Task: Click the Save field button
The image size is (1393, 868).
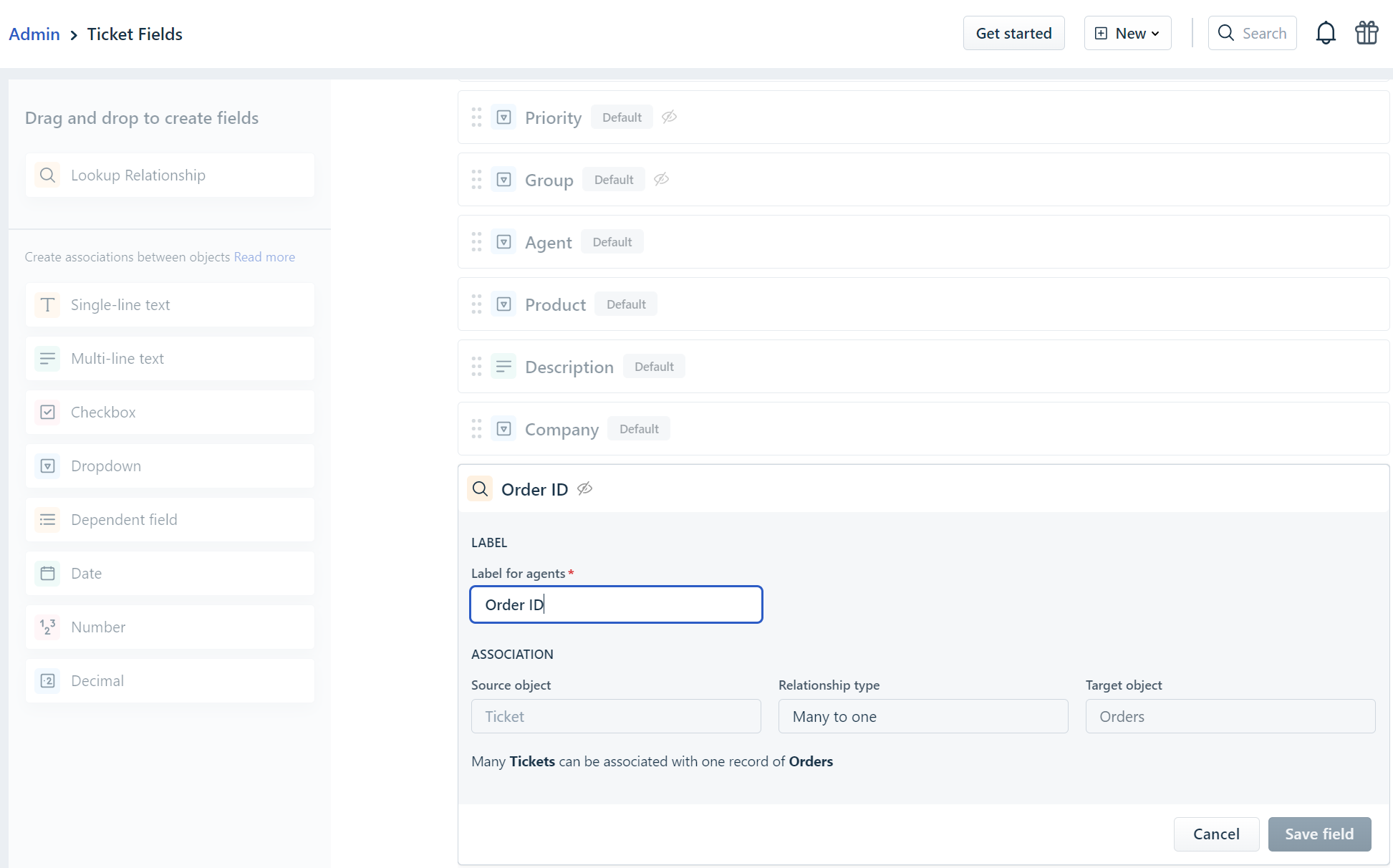Action: tap(1319, 834)
